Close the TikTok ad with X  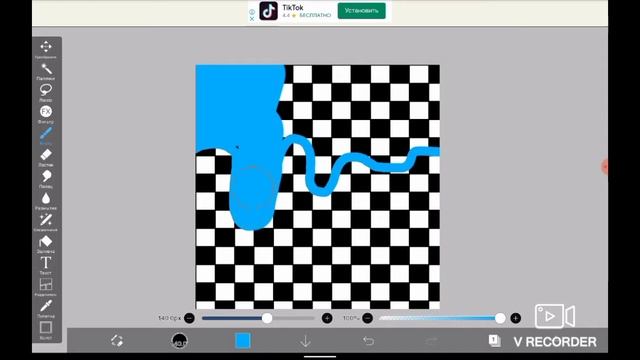pyautogui.click(x=252, y=18)
